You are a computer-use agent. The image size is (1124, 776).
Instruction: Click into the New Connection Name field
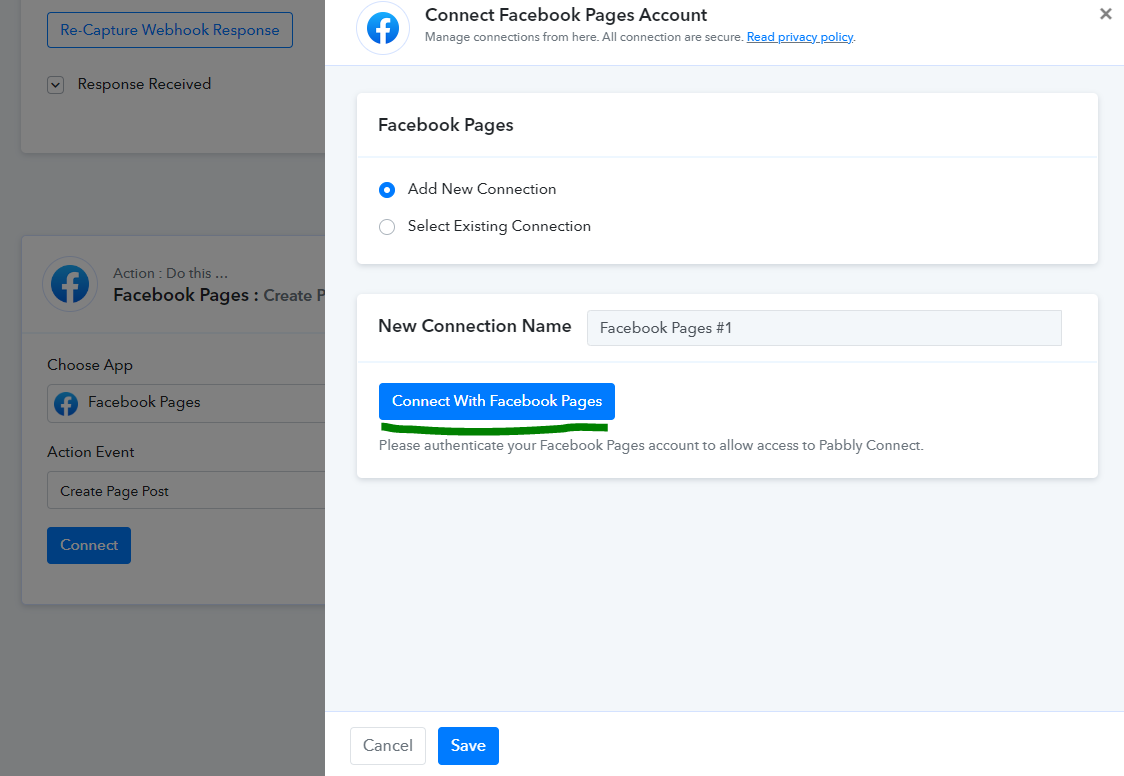pos(824,328)
